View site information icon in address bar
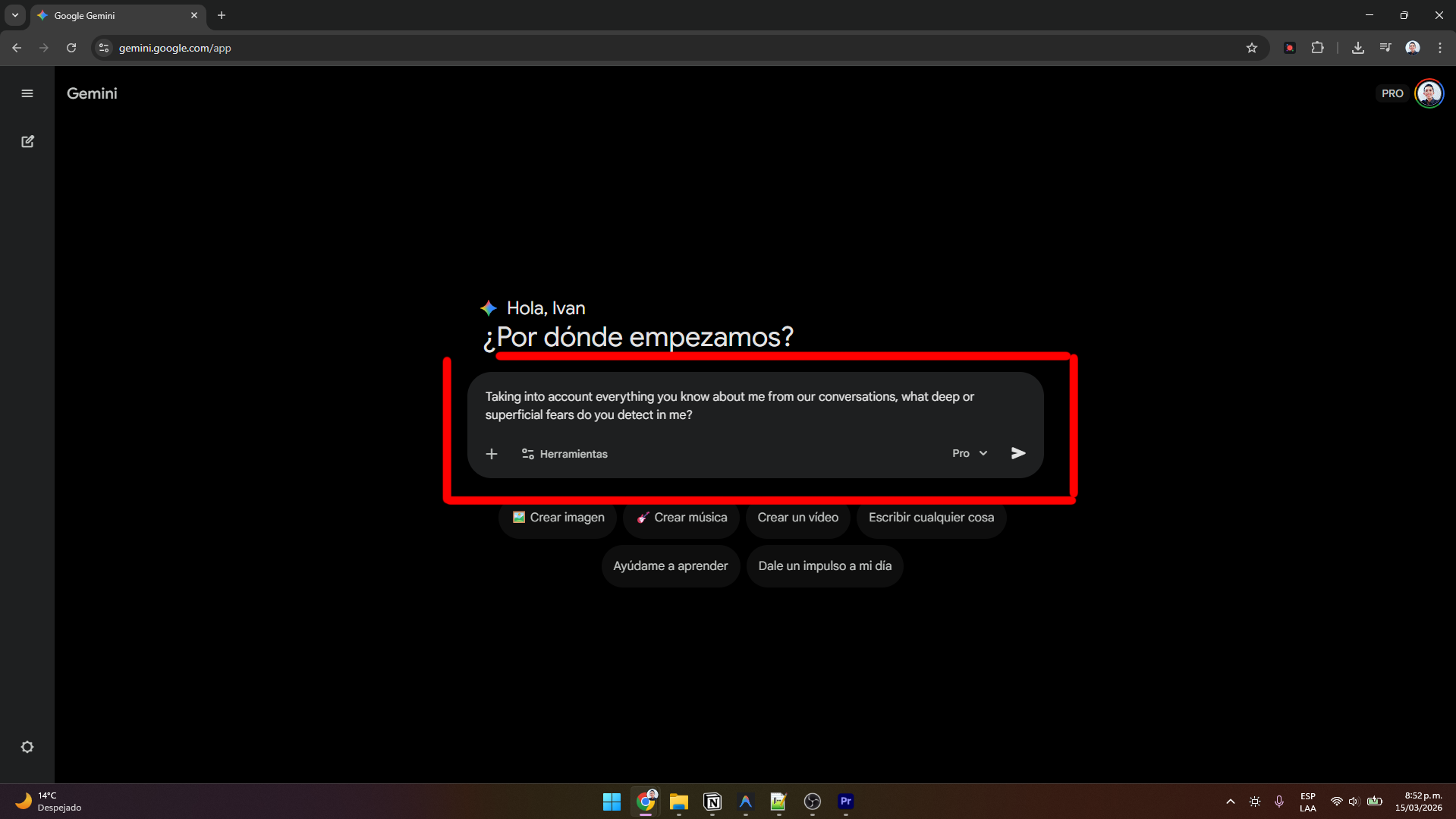1456x819 pixels. pos(104,48)
